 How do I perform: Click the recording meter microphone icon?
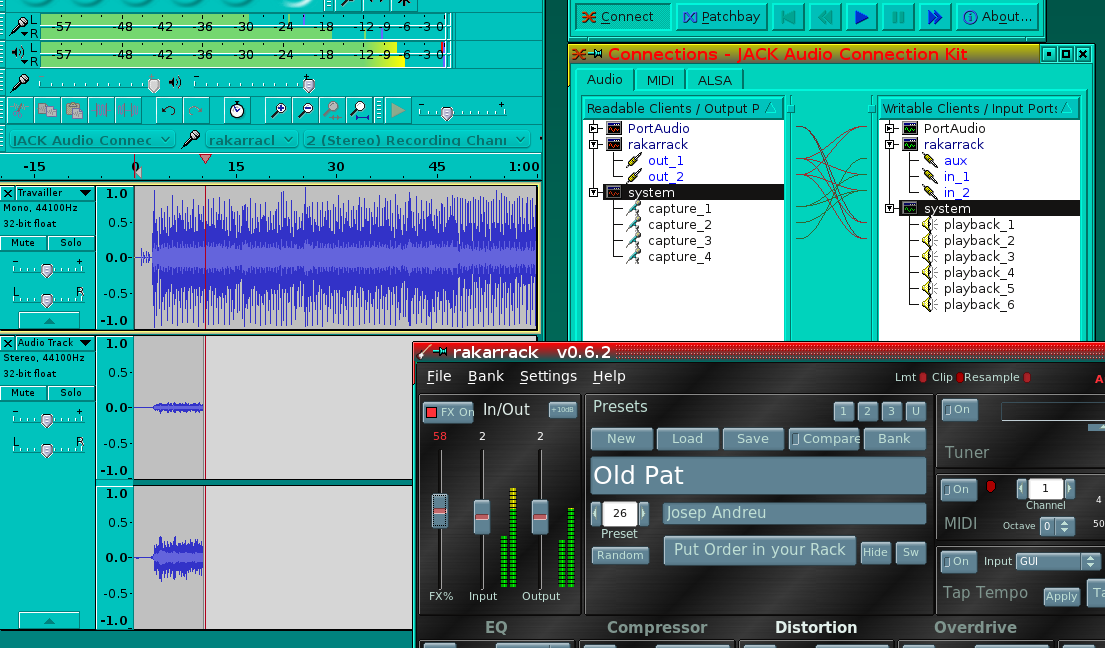19,27
